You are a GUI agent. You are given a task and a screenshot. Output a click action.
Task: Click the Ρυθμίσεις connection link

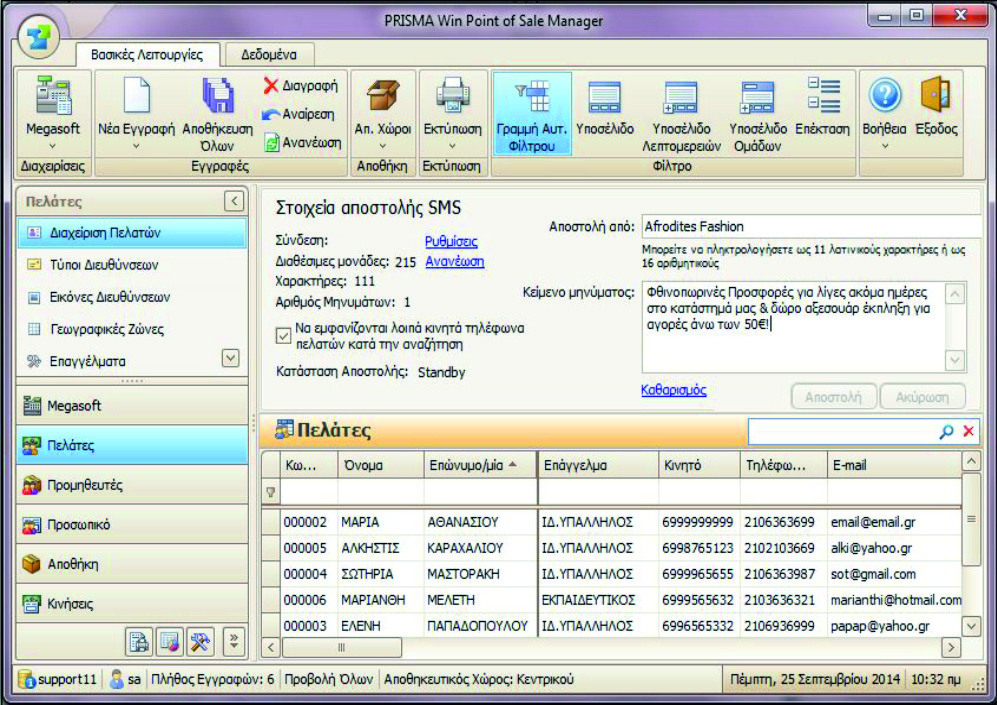point(451,241)
